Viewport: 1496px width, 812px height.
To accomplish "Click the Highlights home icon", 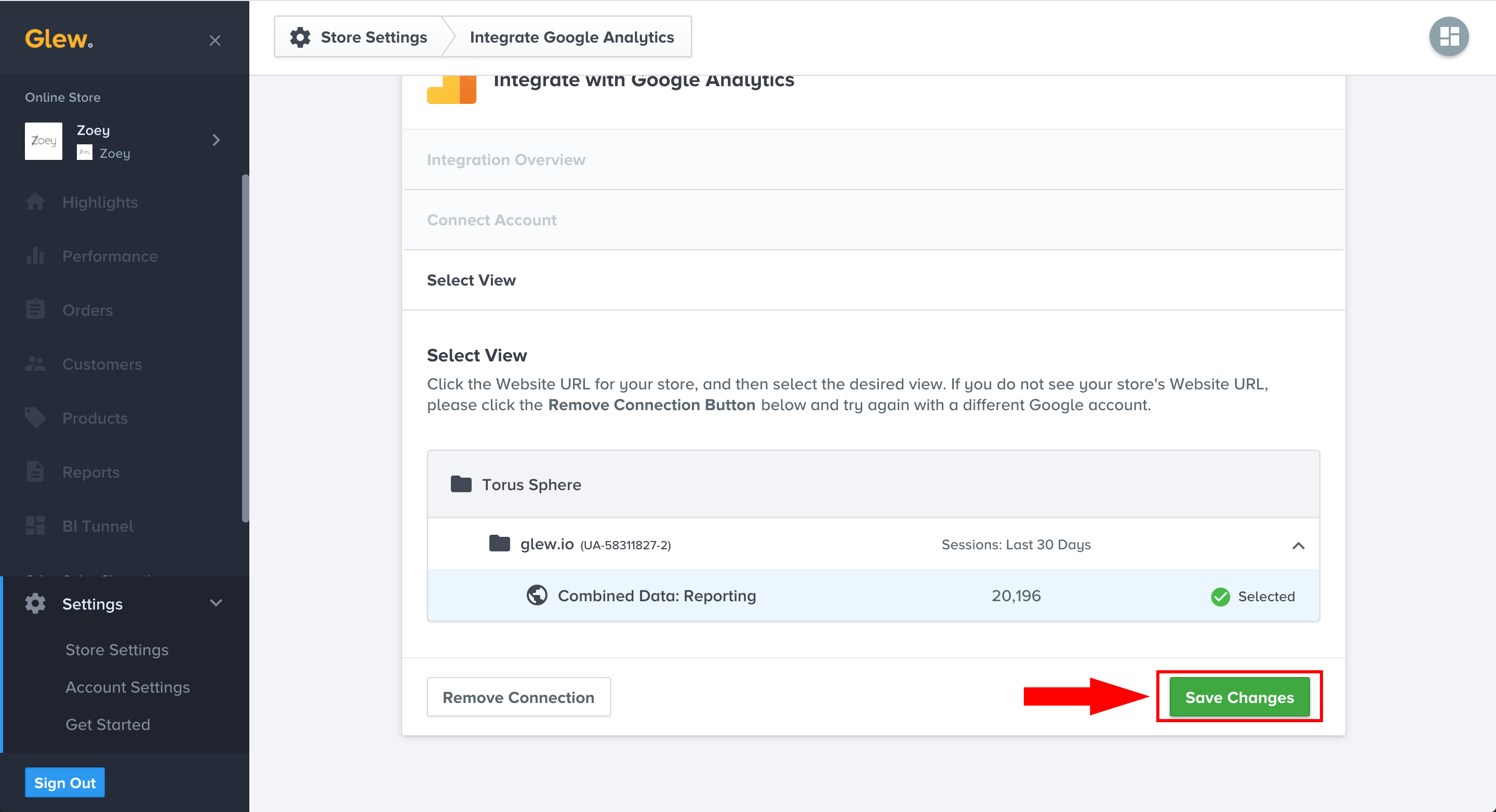I will click(35, 202).
